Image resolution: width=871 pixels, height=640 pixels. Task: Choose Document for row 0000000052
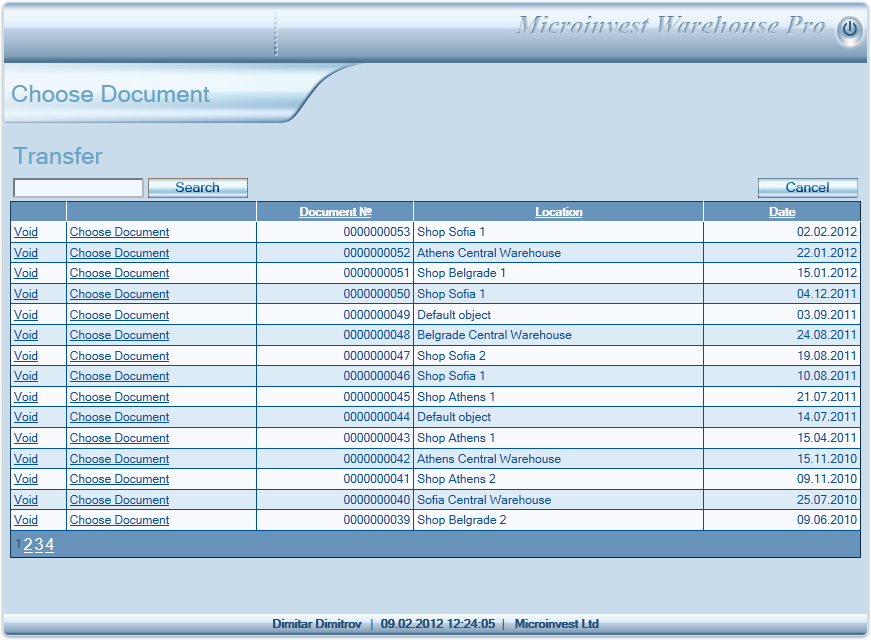coord(119,253)
